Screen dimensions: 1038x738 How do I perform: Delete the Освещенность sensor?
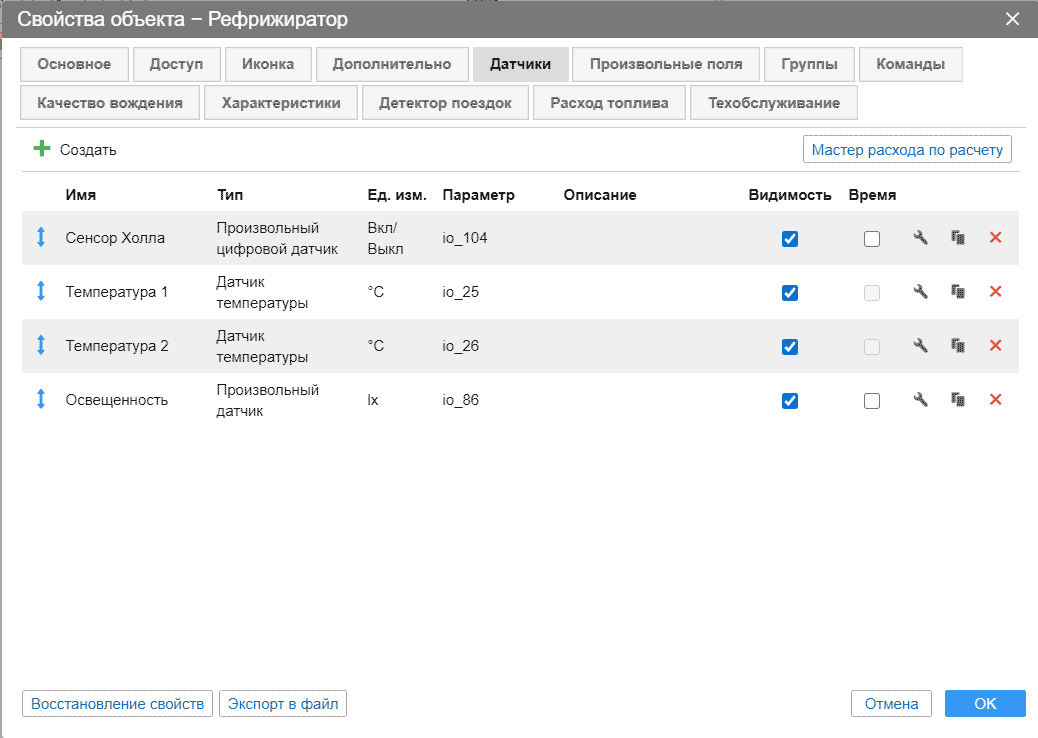pyautogui.click(x=995, y=400)
